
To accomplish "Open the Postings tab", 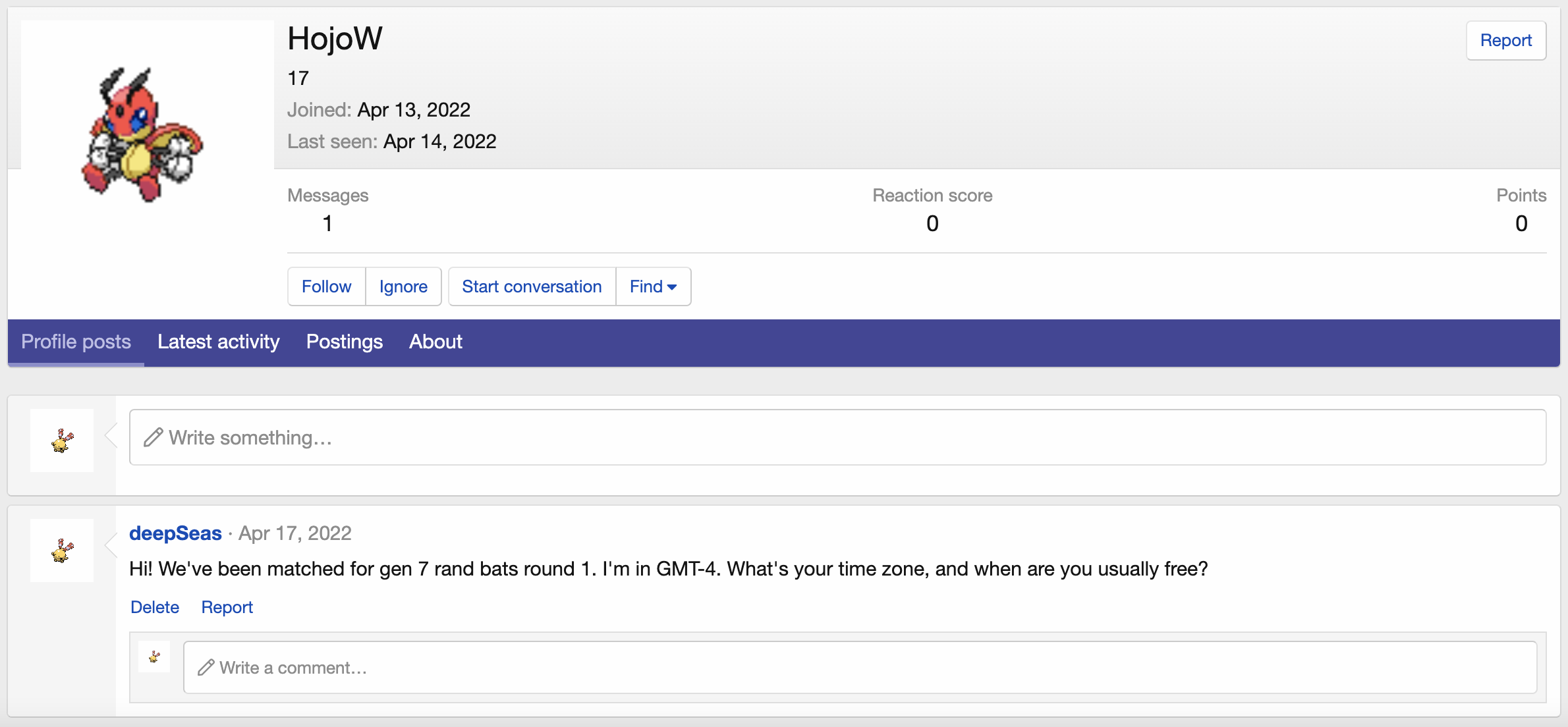I will [344, 342].
